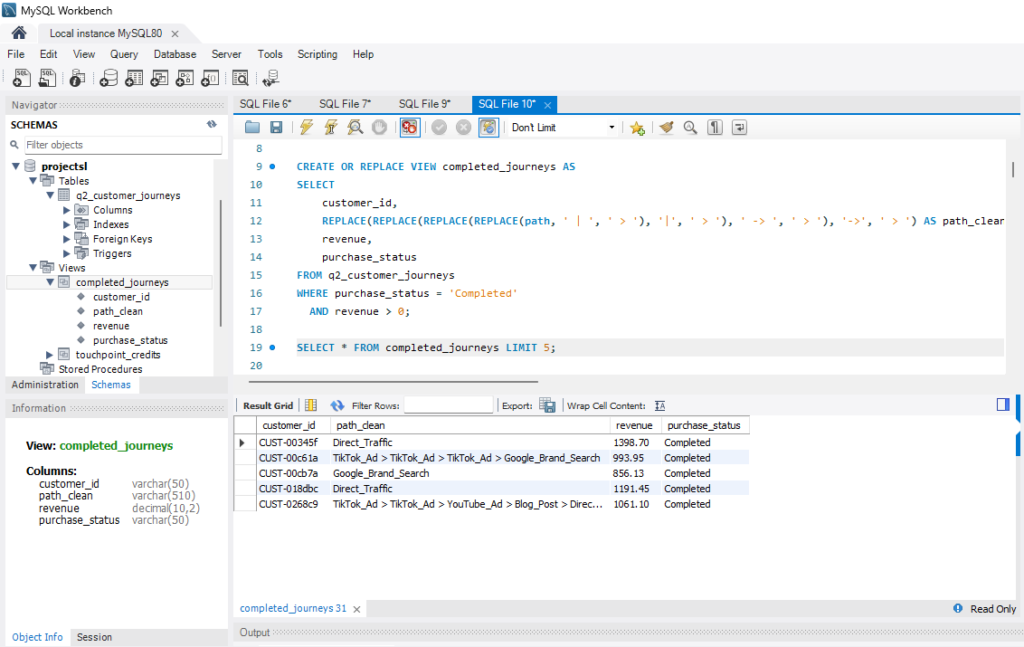
Task: Toggle continue on error execution
Action: coord(409,127)
